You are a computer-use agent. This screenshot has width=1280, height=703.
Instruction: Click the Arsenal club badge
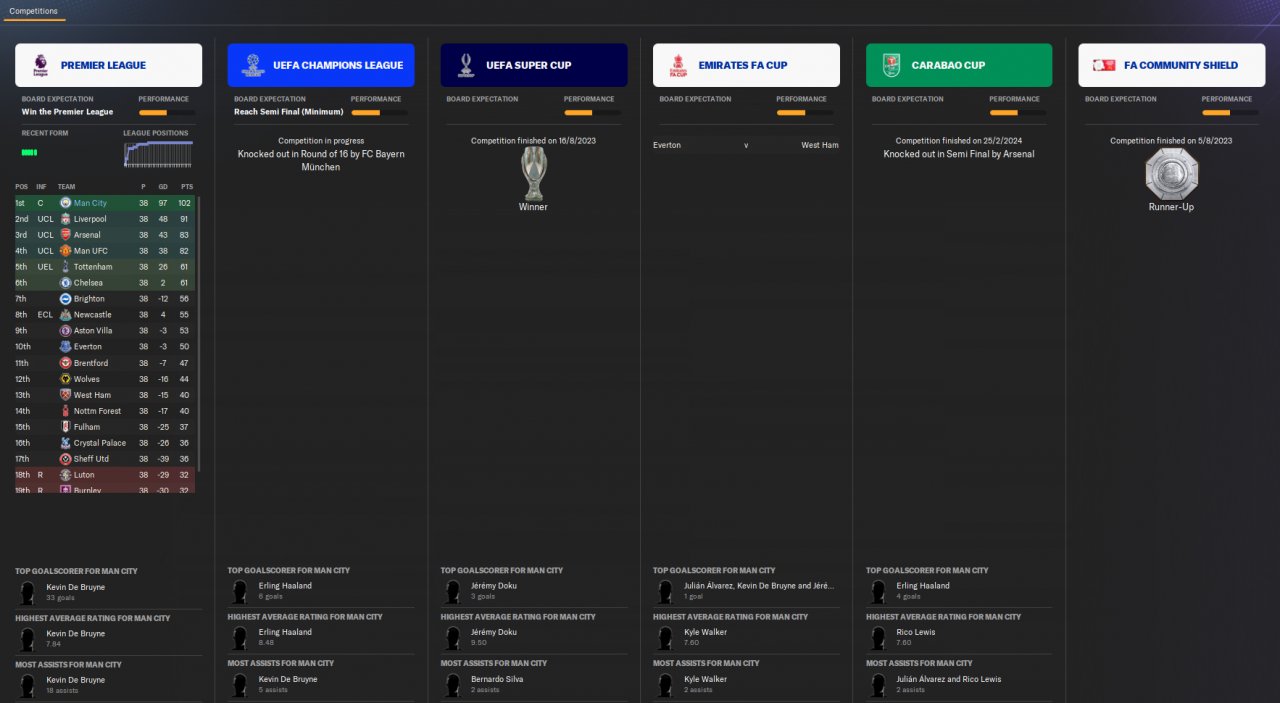(65, 235)
